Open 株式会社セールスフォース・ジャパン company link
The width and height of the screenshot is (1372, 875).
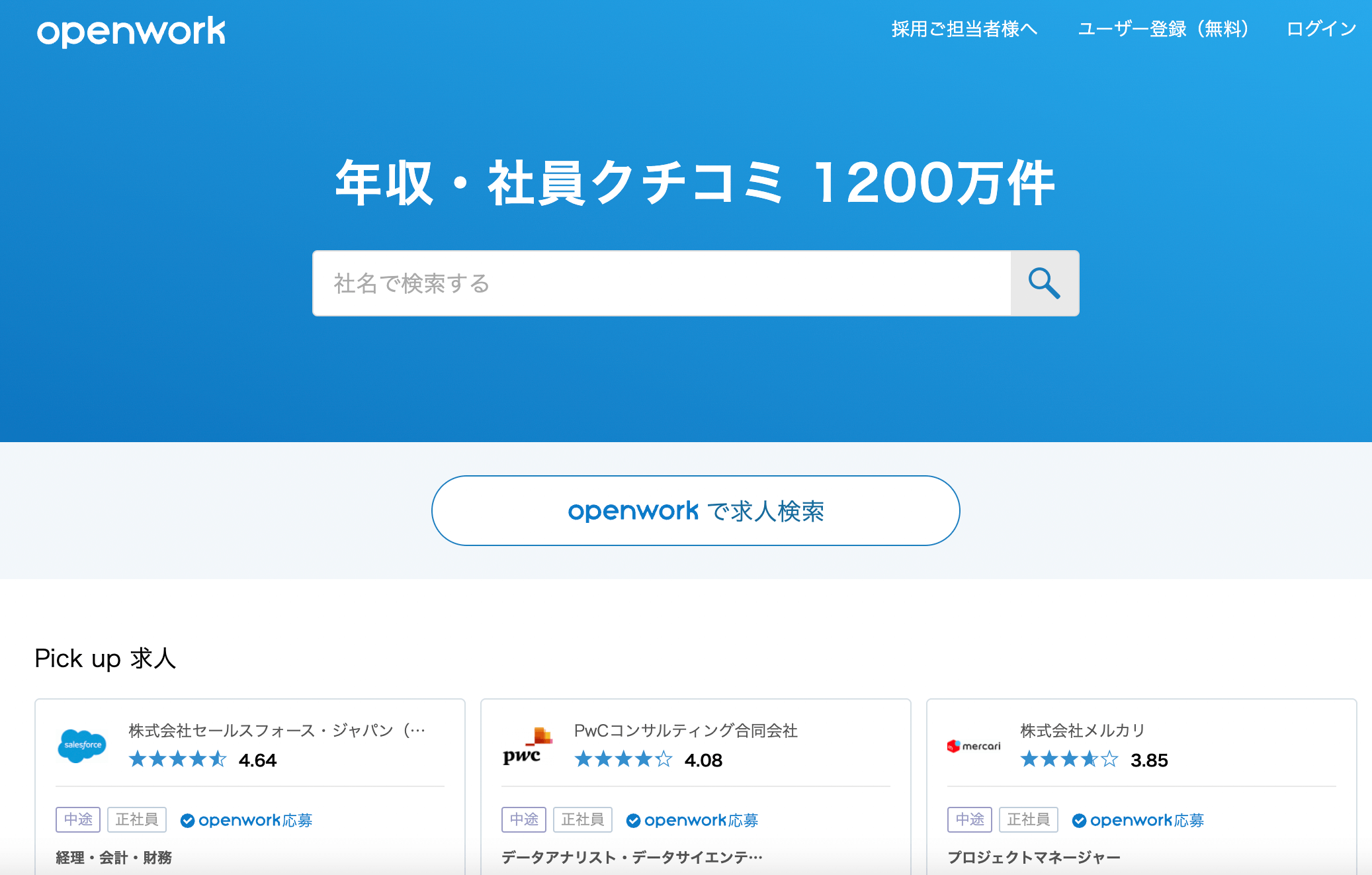[277, 731]
